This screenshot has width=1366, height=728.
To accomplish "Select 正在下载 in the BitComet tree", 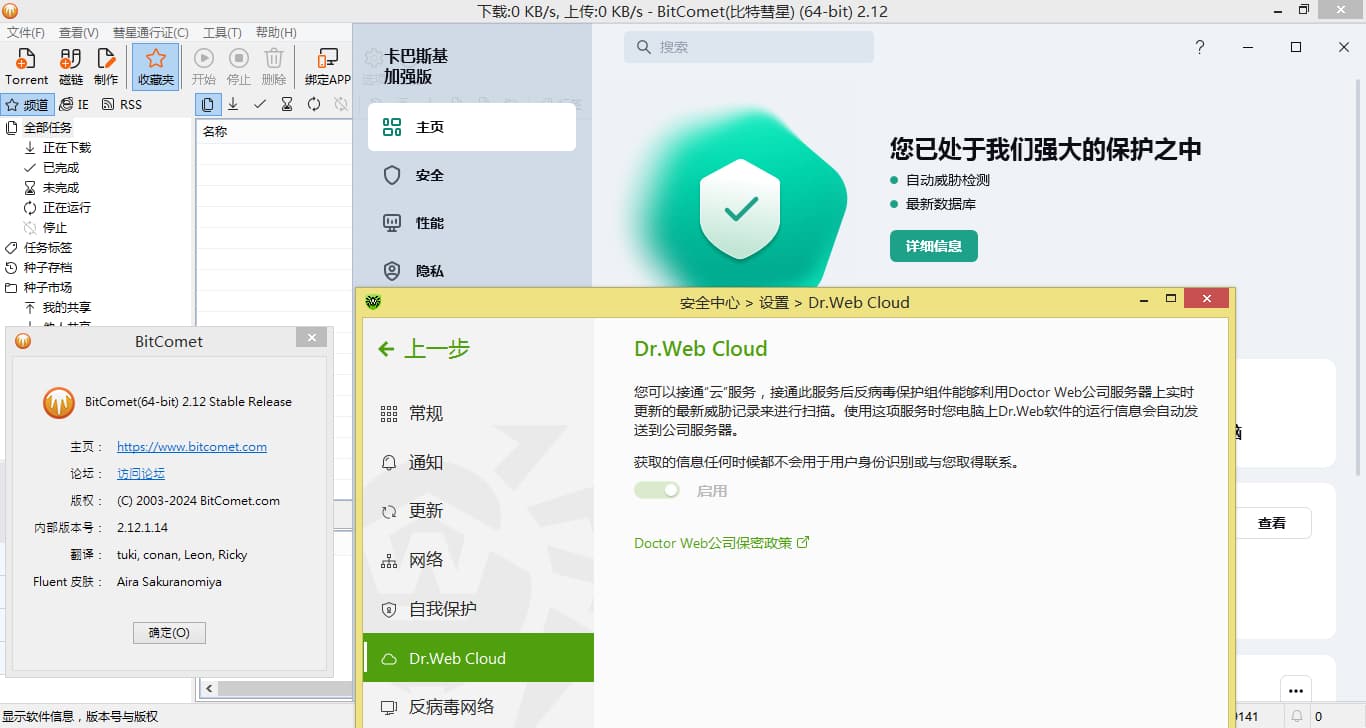I will [66, 147].
